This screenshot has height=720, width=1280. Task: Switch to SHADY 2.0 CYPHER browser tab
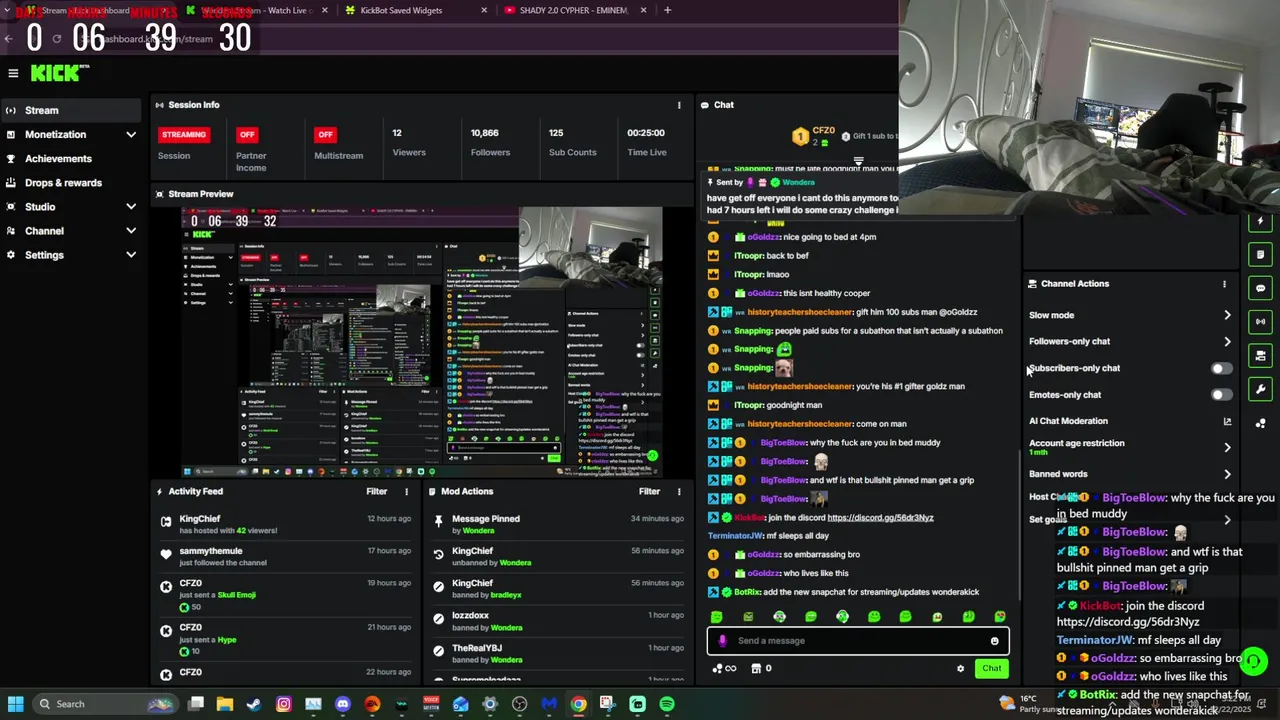tap(575, 11)
